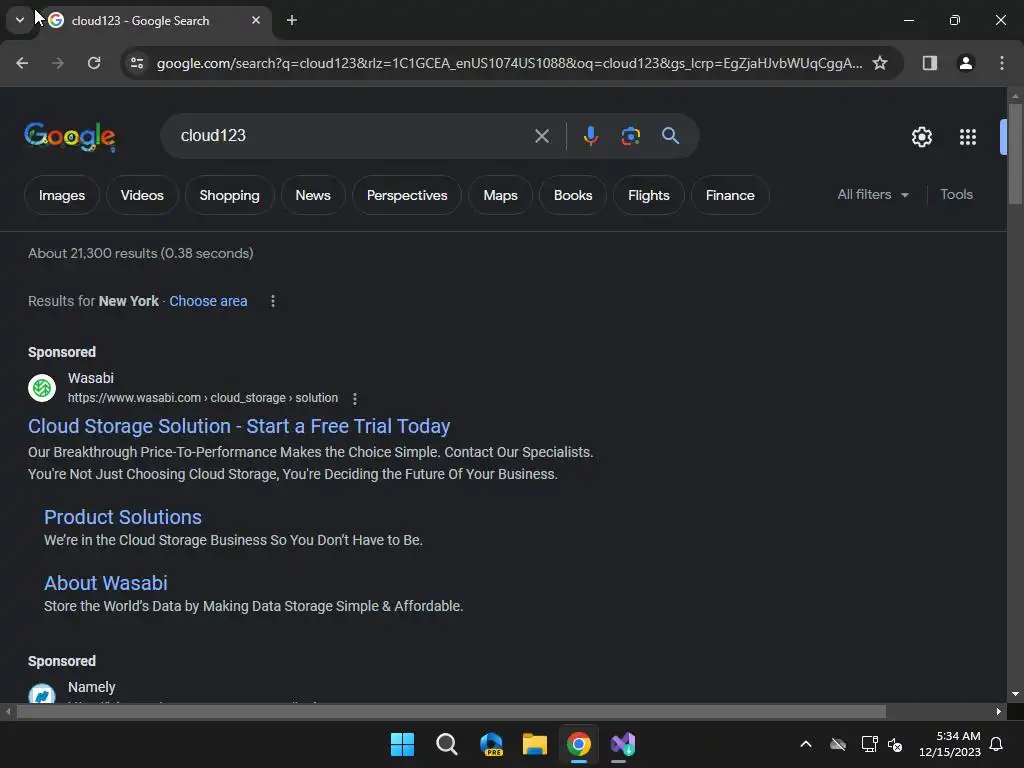Open Chrome side panel
The width and height of the screenshot is (1024, 768).
(x=929, y=63)
